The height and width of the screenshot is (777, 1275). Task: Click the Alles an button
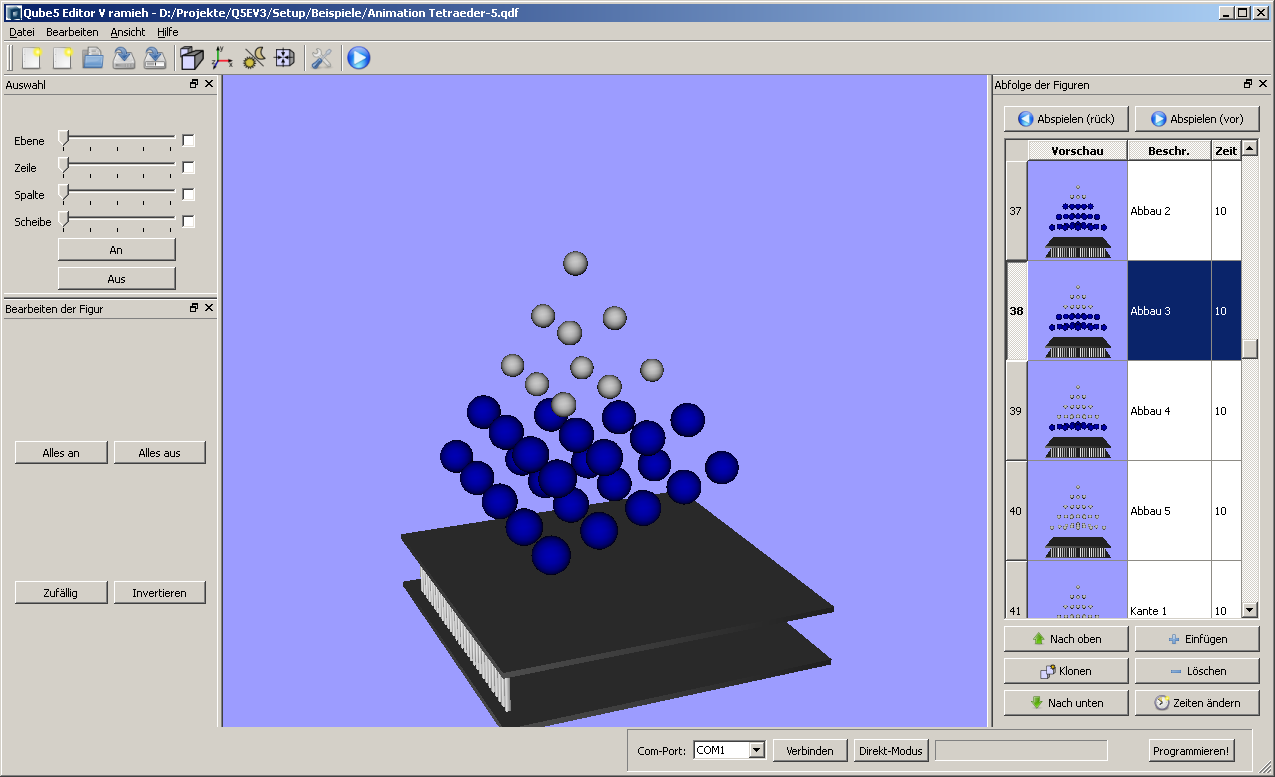[x=61, y=453]
